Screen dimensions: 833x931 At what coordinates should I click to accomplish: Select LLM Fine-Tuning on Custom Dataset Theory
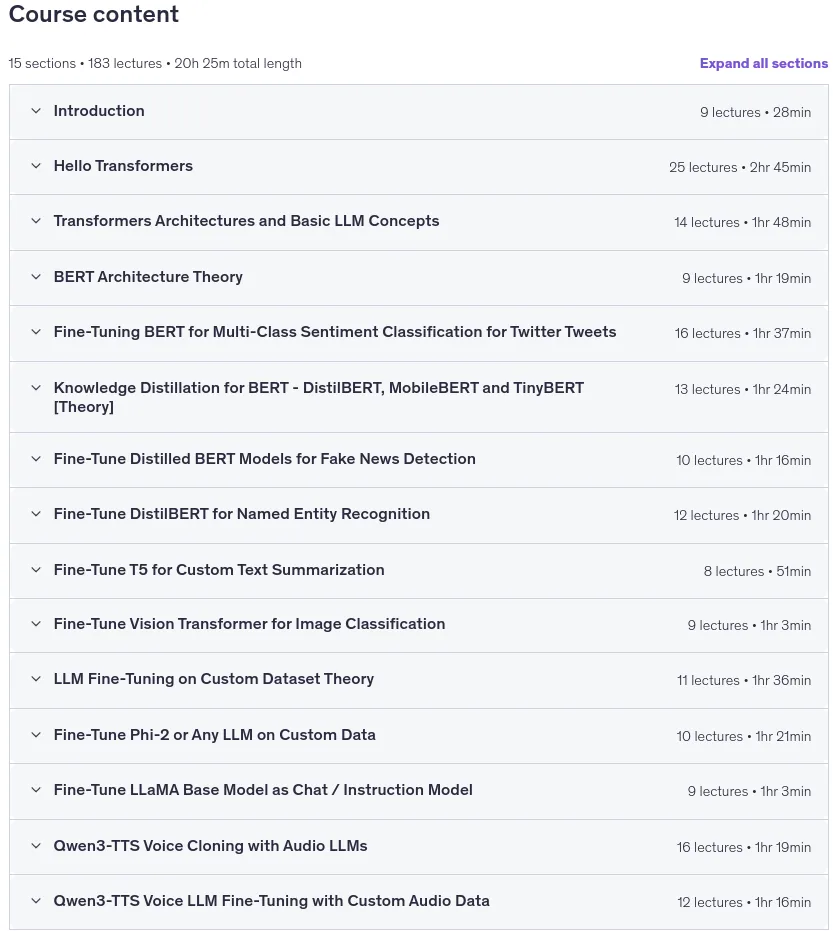coord(214,679)
